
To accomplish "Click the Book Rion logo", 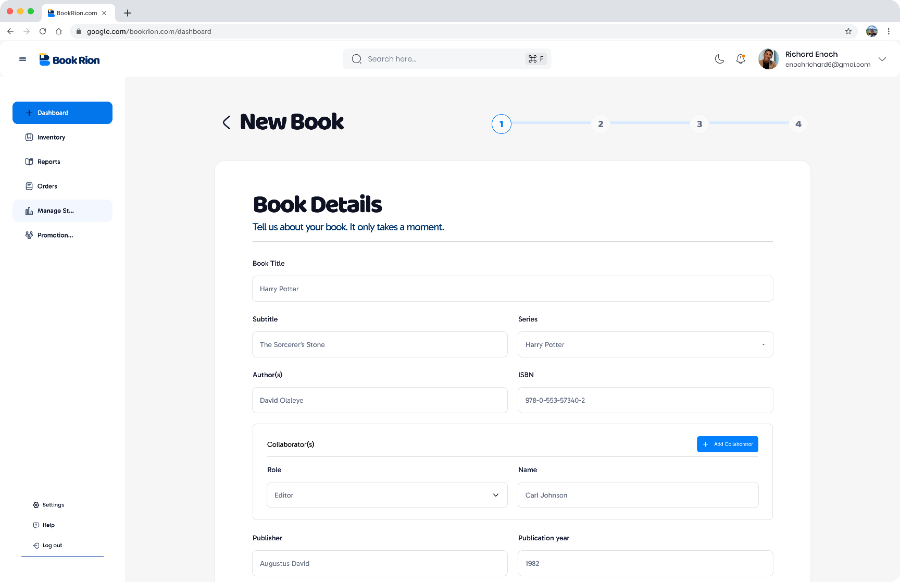I will 69,60.
